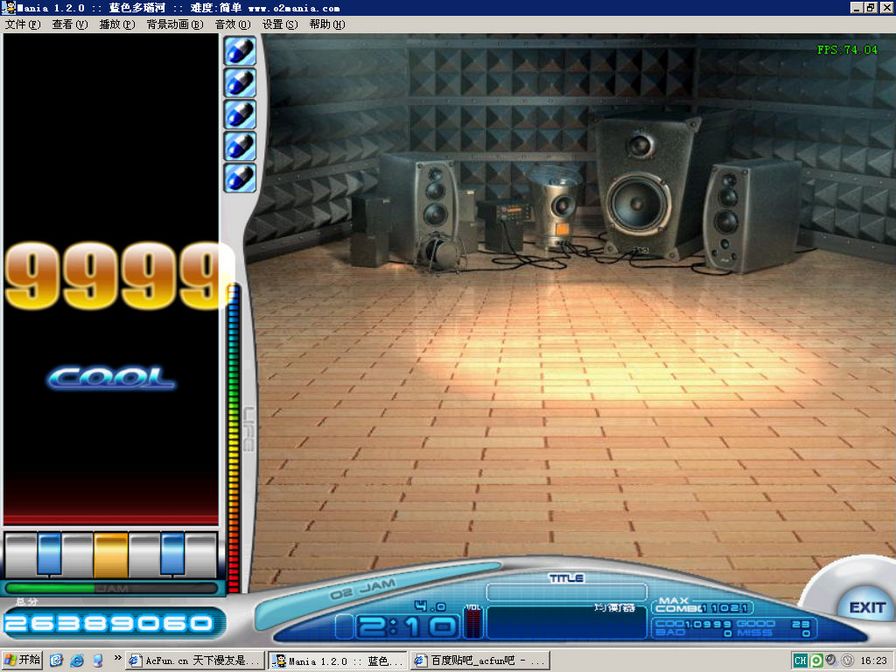This screenshot has width=896, height=672.
Task: Click the O2 JAM logo text
Action: [x=362, y=590]
